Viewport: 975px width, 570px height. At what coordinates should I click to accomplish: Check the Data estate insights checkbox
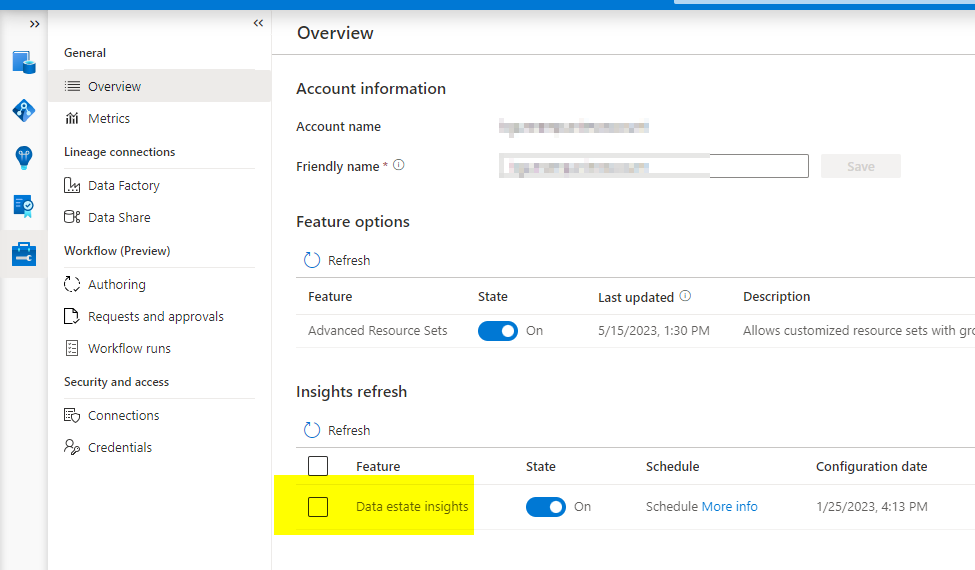[318, 507]
